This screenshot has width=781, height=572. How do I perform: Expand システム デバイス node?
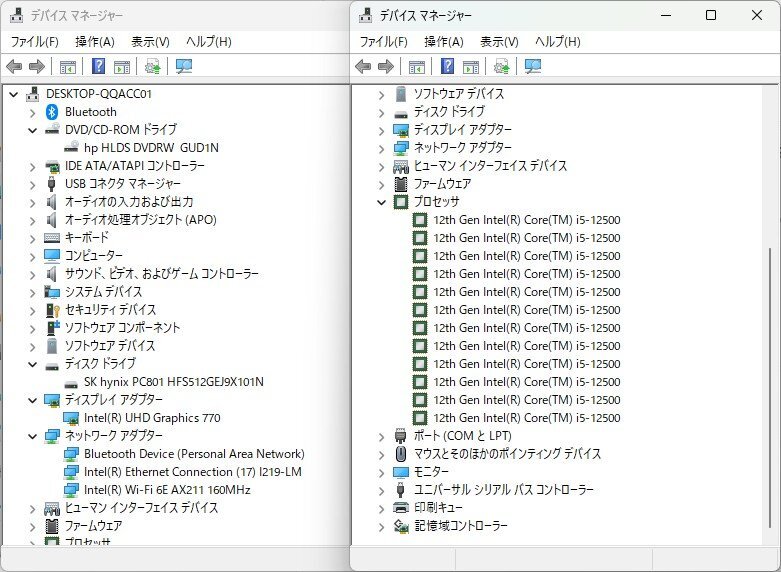(33, 292)
